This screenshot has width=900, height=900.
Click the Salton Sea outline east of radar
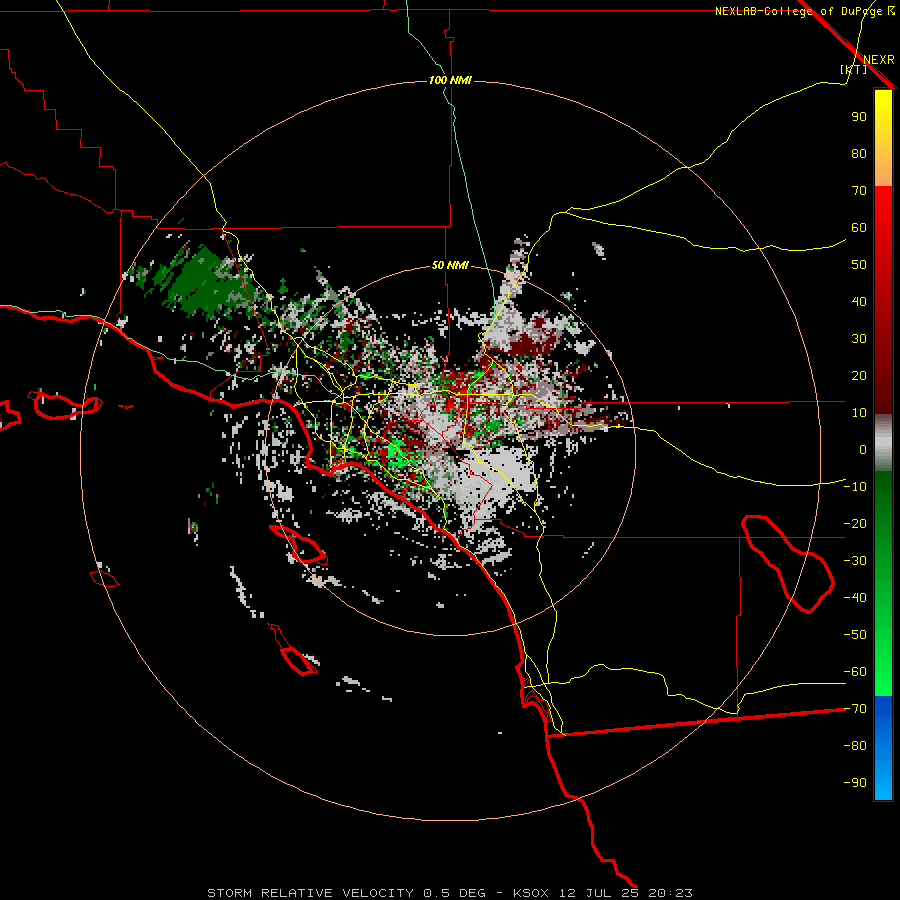(787, 564)
